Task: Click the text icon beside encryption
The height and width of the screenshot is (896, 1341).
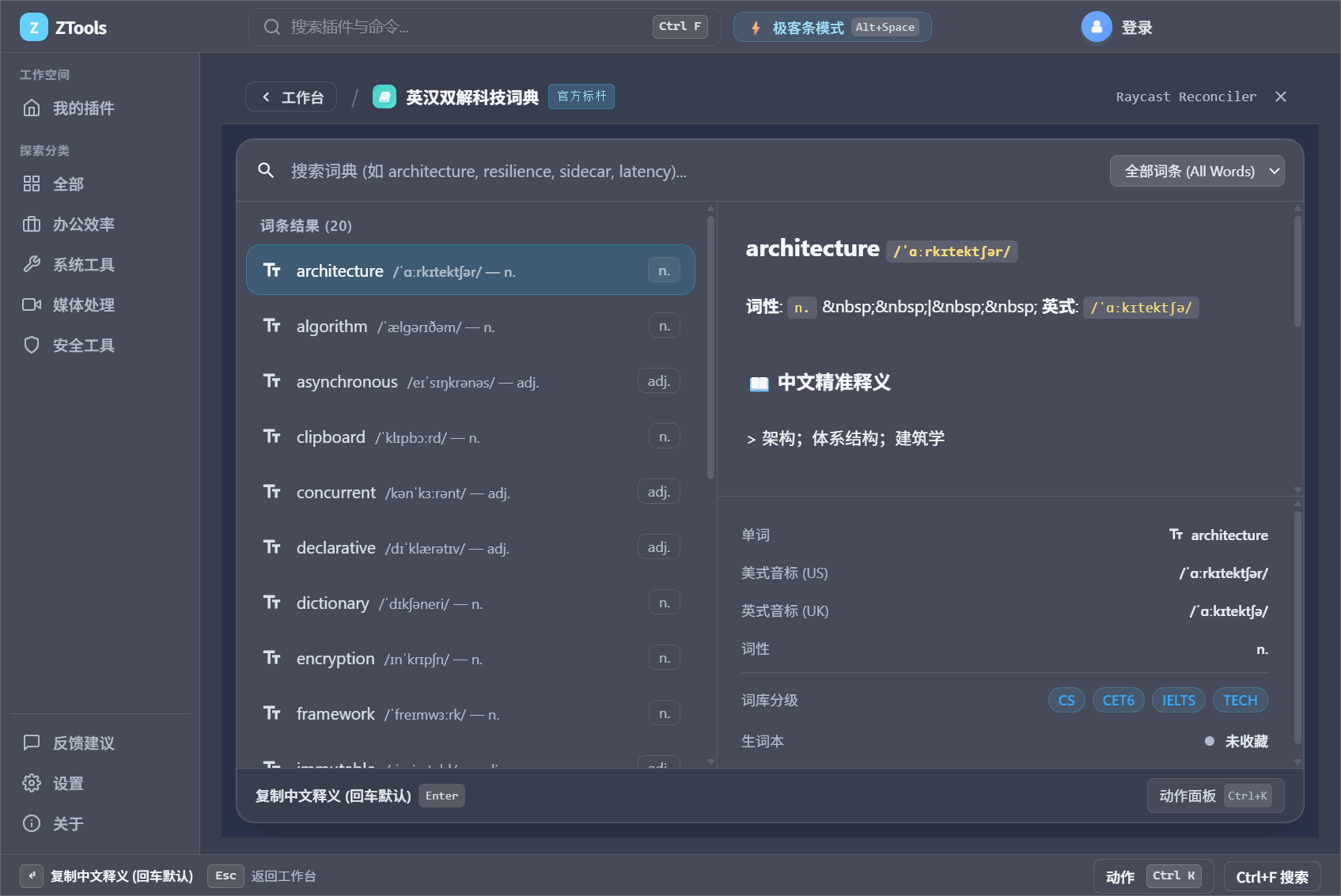Action: tap(272, 658)
